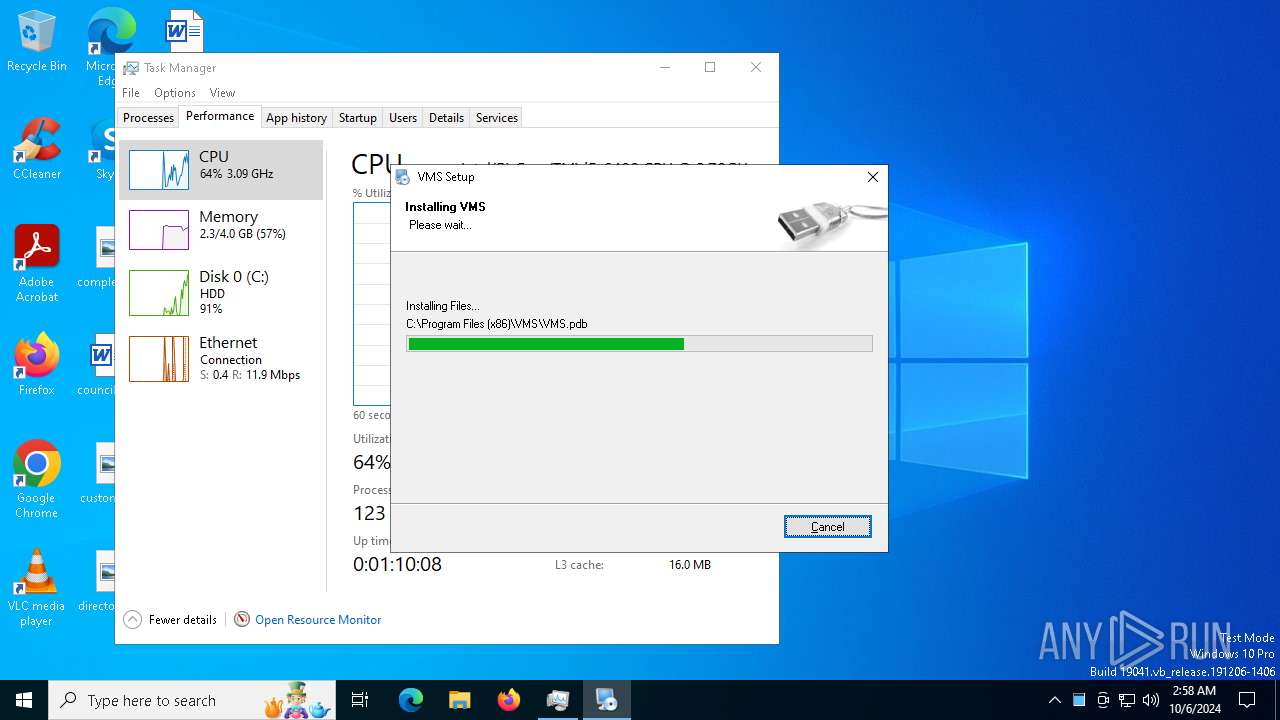Open the Options menu in Task Manager
The height and width of the screenshot is (720, 1280).
click(175, 93)
